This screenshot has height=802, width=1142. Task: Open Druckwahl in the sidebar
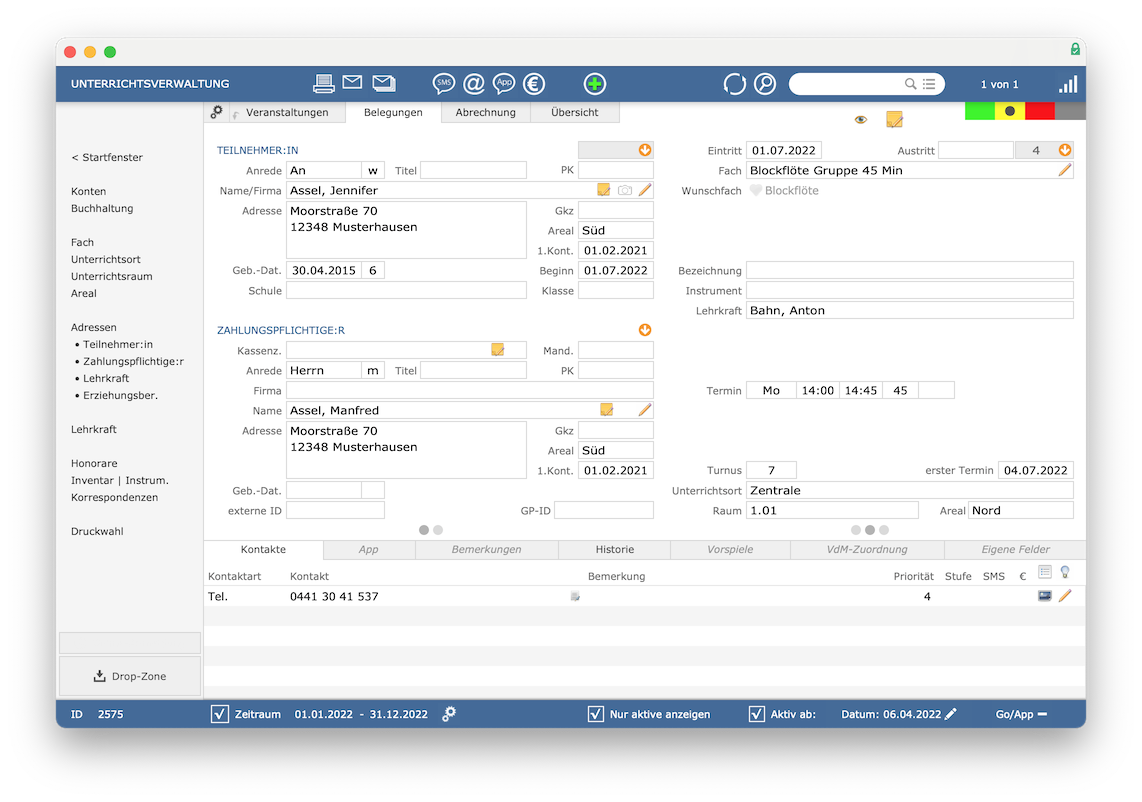pyautogui.click(x=97, y=531)
